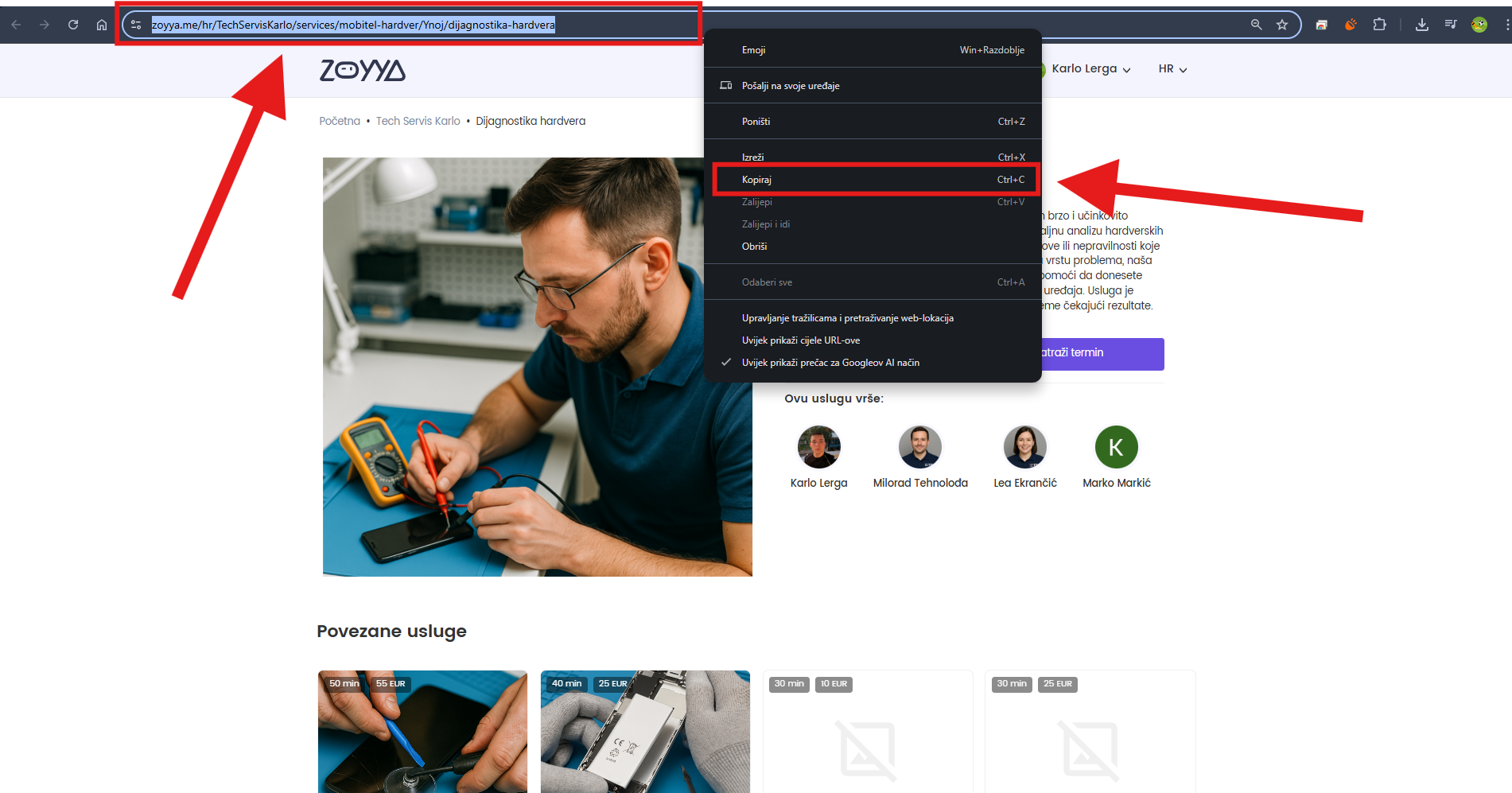Click 'Pošalji na svoje uređaje' menu entry
The width and height of the screenshot is (1512, 793).
791,86
